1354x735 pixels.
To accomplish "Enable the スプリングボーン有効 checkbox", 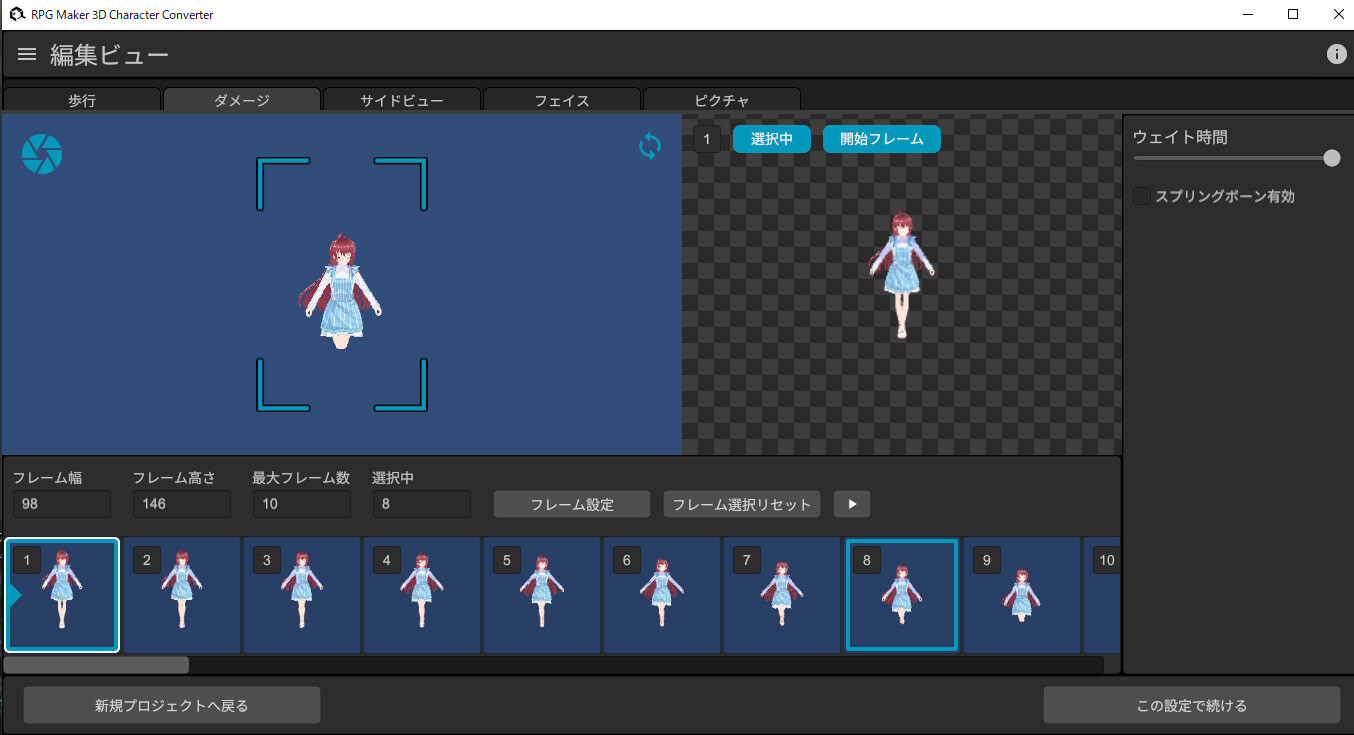I will (1141, 196).
